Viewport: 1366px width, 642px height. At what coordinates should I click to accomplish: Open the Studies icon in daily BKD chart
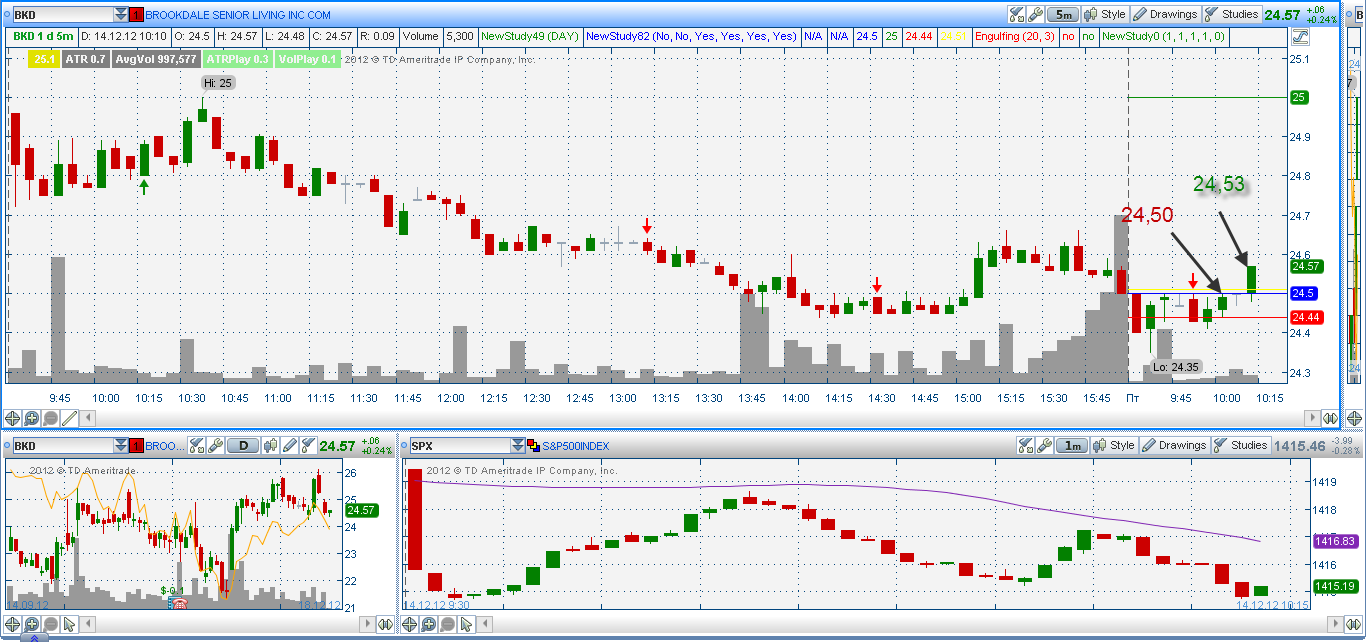coord(309,446)
